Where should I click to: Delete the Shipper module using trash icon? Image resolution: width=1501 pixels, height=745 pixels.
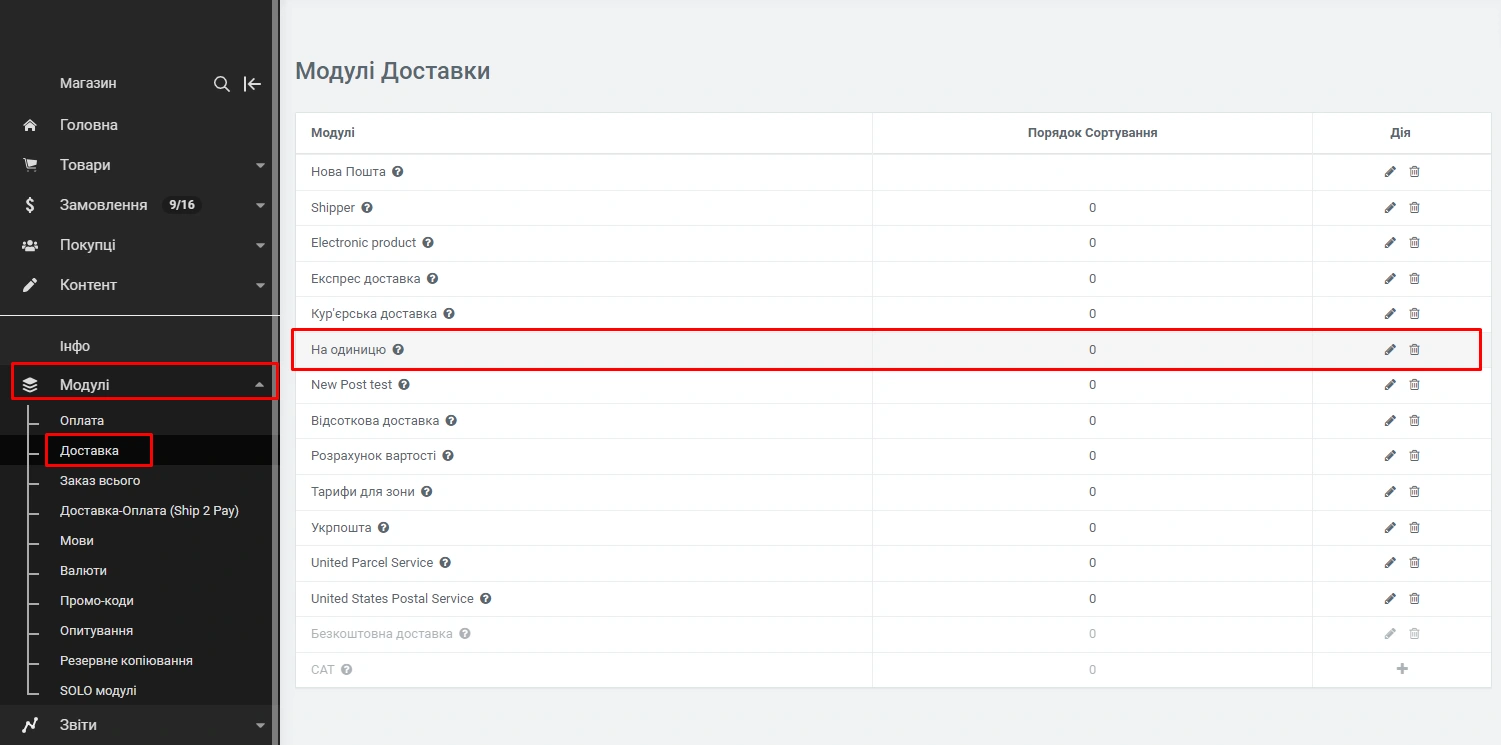click(1414, 208)
